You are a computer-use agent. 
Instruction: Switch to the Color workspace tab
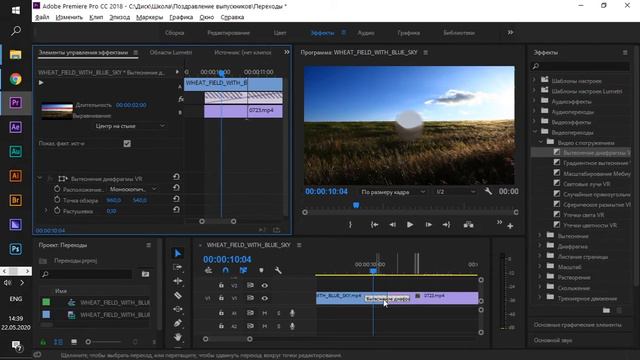pyautogui.click(x=280, y=33)
